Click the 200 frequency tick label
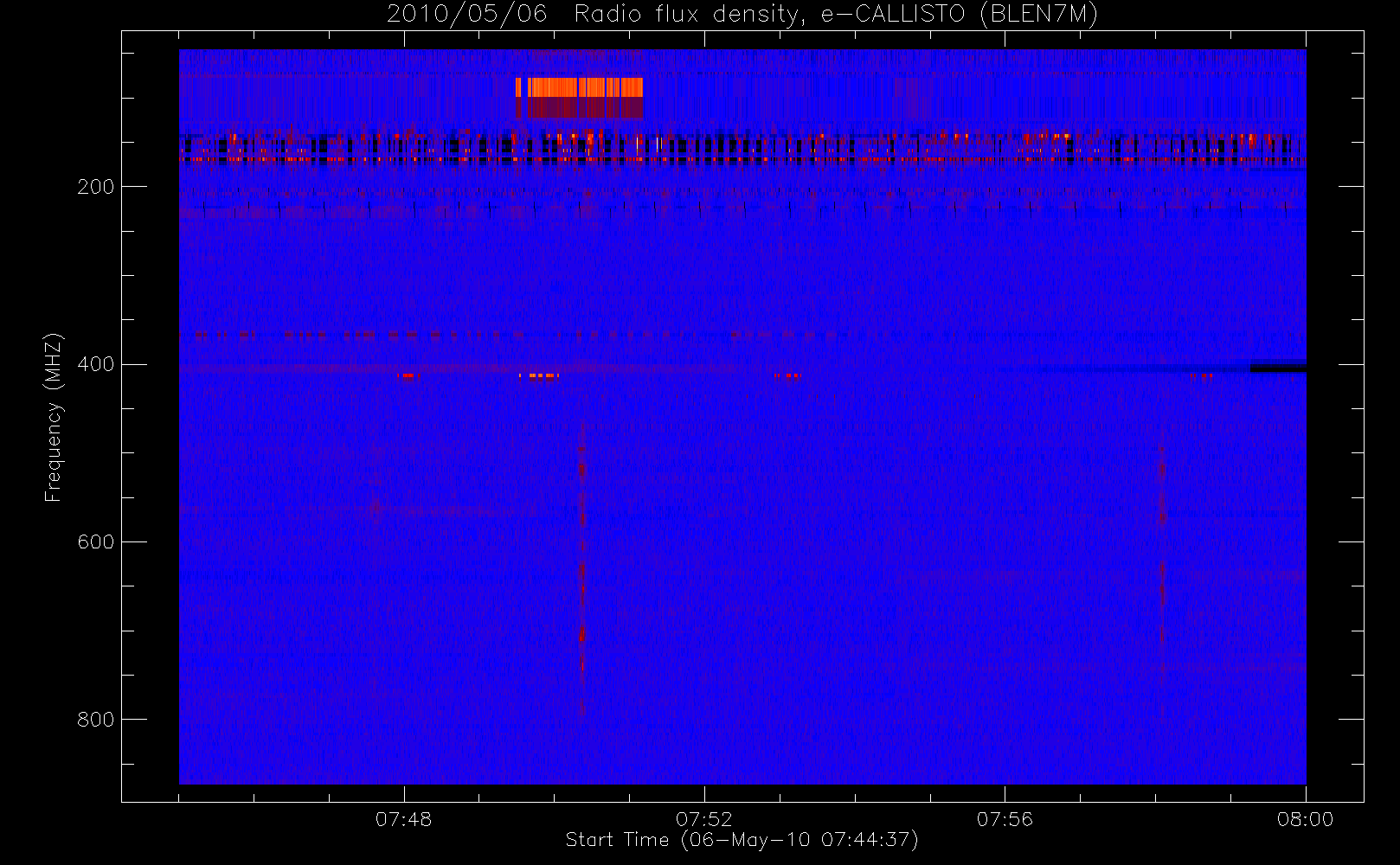The image size is (1400, 865). point(95,187)
